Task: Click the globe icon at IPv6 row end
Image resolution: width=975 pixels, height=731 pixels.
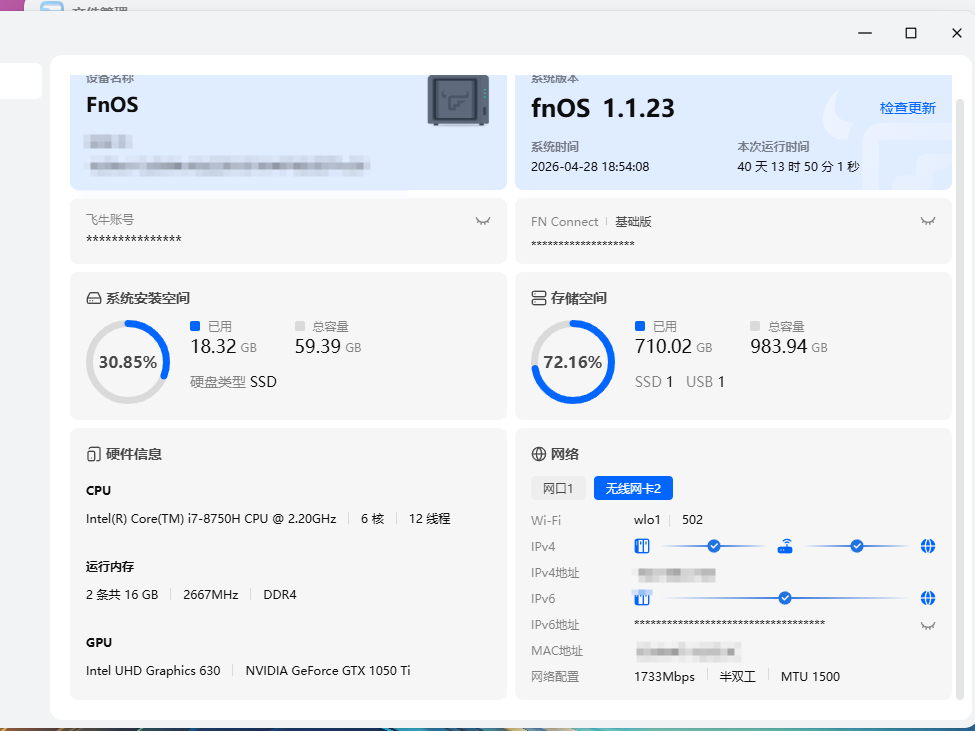Action: [x=928, y=598]
